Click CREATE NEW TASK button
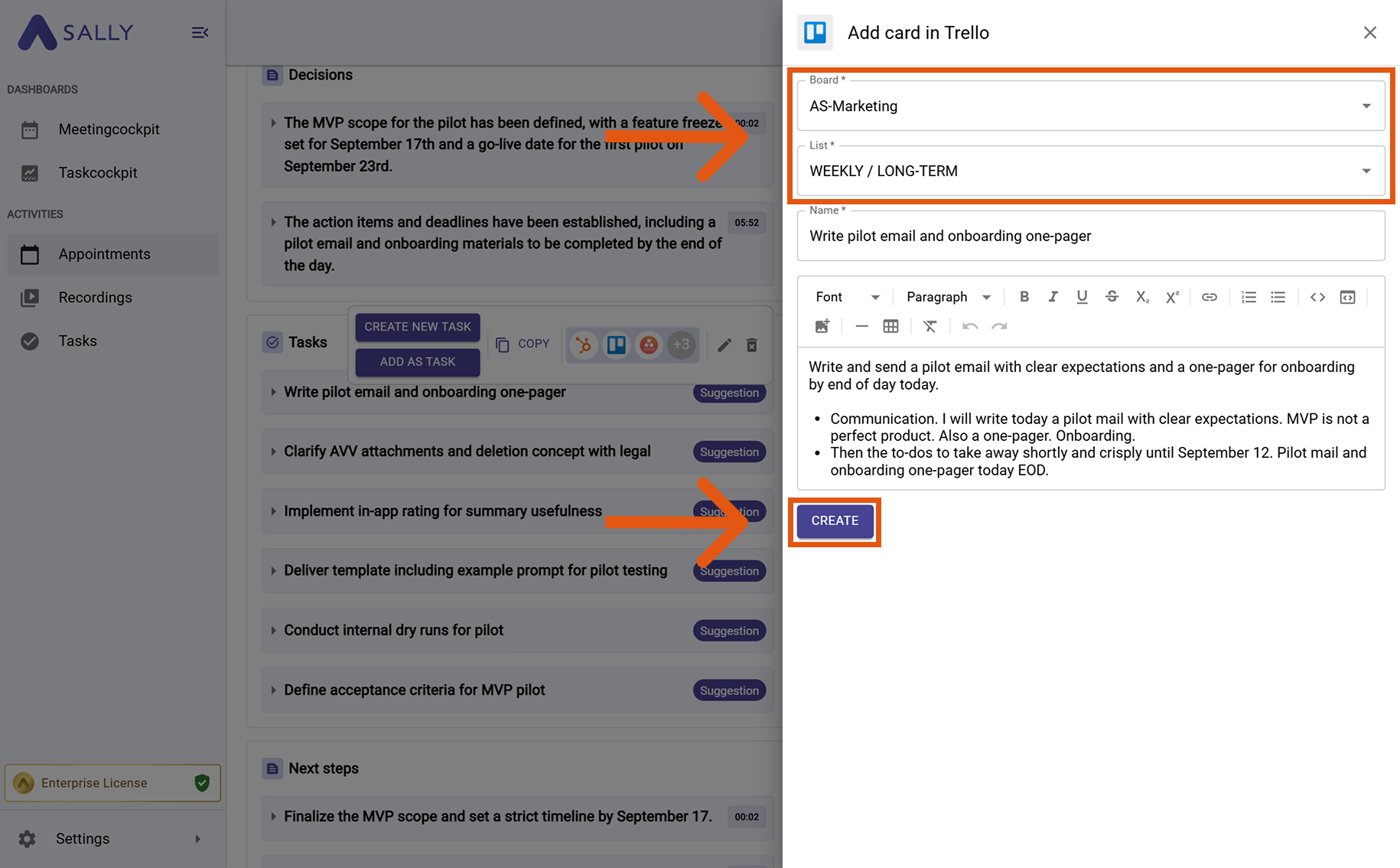 418,327
